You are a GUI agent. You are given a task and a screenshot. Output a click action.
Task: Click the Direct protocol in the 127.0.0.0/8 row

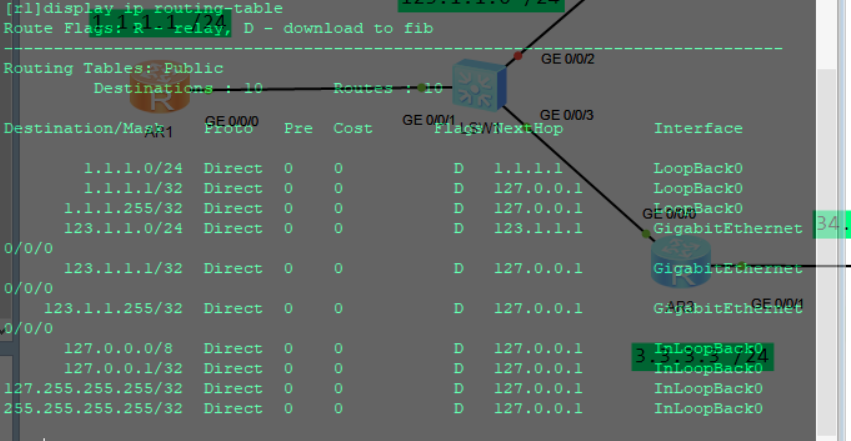[233, 349]
